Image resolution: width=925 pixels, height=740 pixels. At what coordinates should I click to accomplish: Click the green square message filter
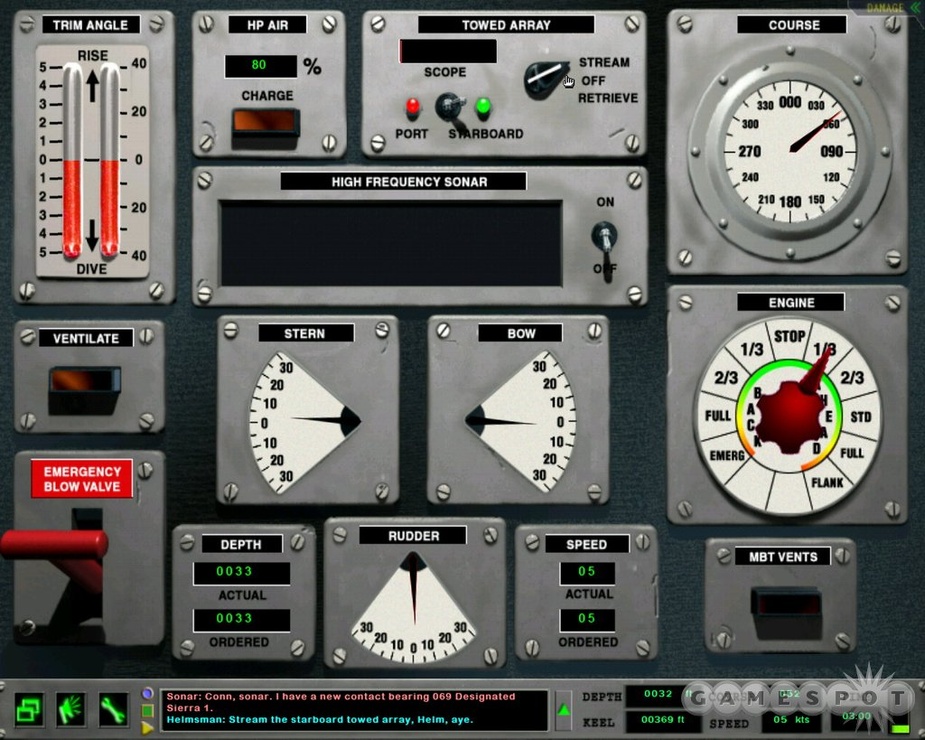148,710
